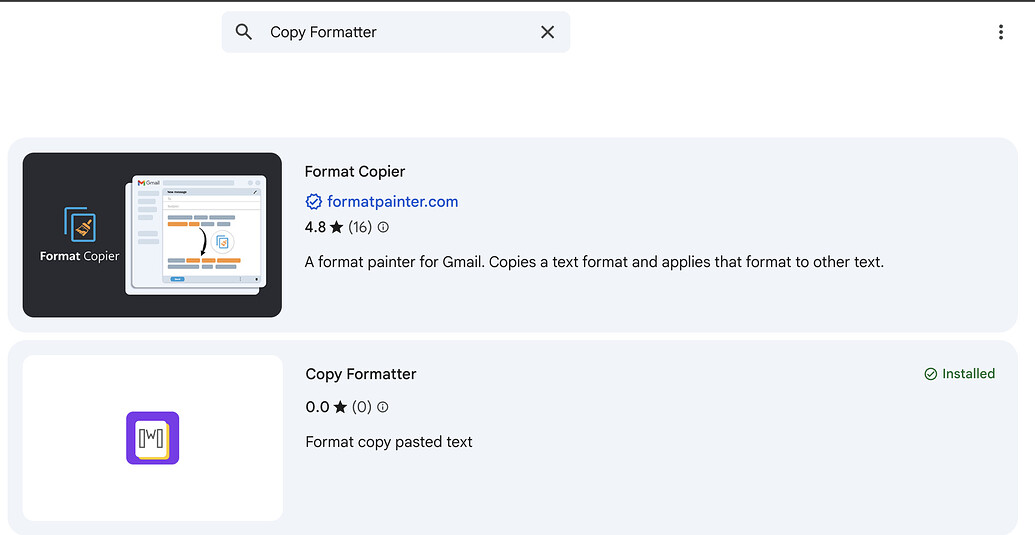Viewport: 1035px width, 535px height.
Task: Click the purple Copy Formatter icon thumbnail
Action: pos(152,438)
